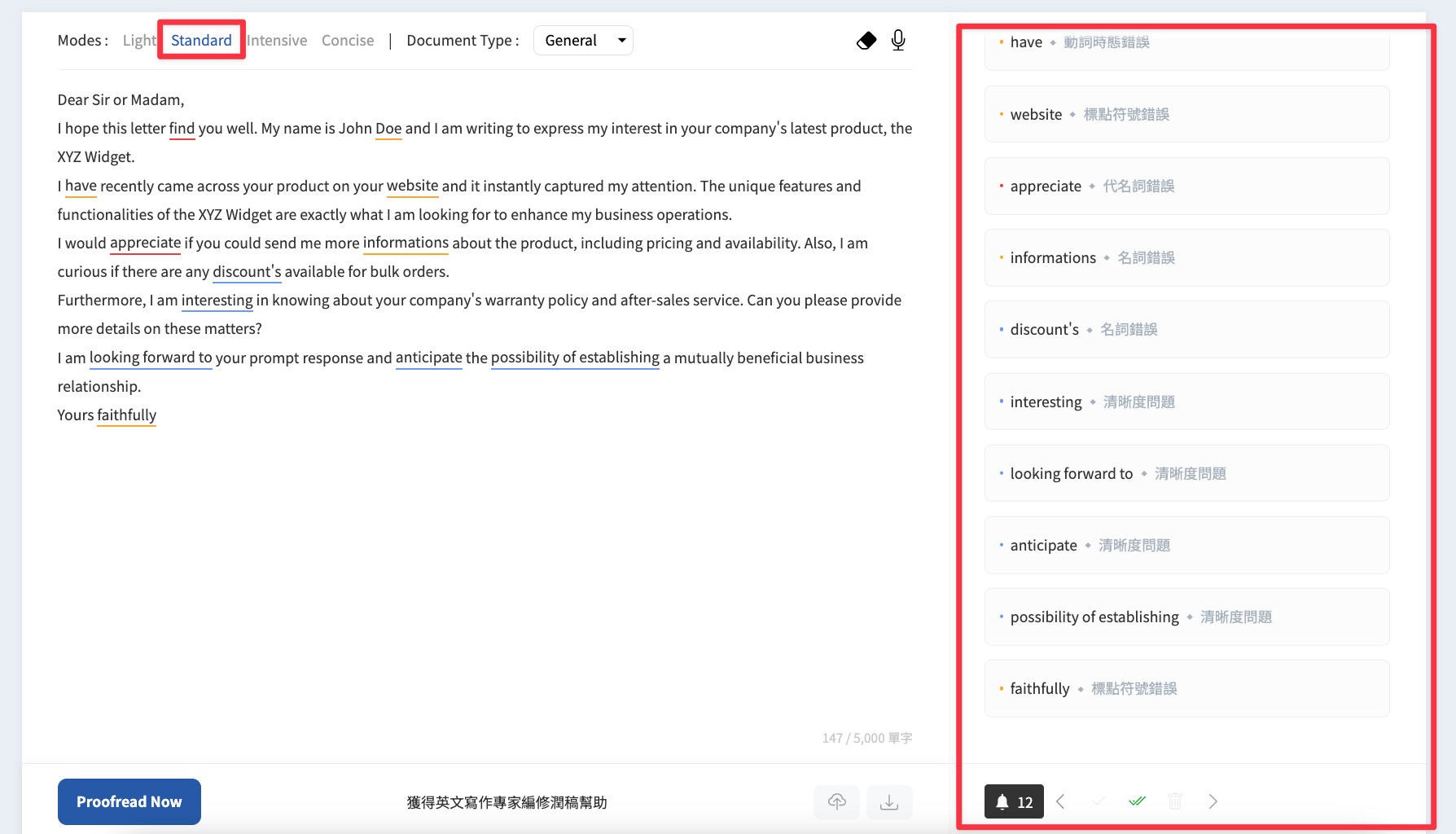
Task: Click the microphone voice input icon
Action: click(x=898, y=41)
